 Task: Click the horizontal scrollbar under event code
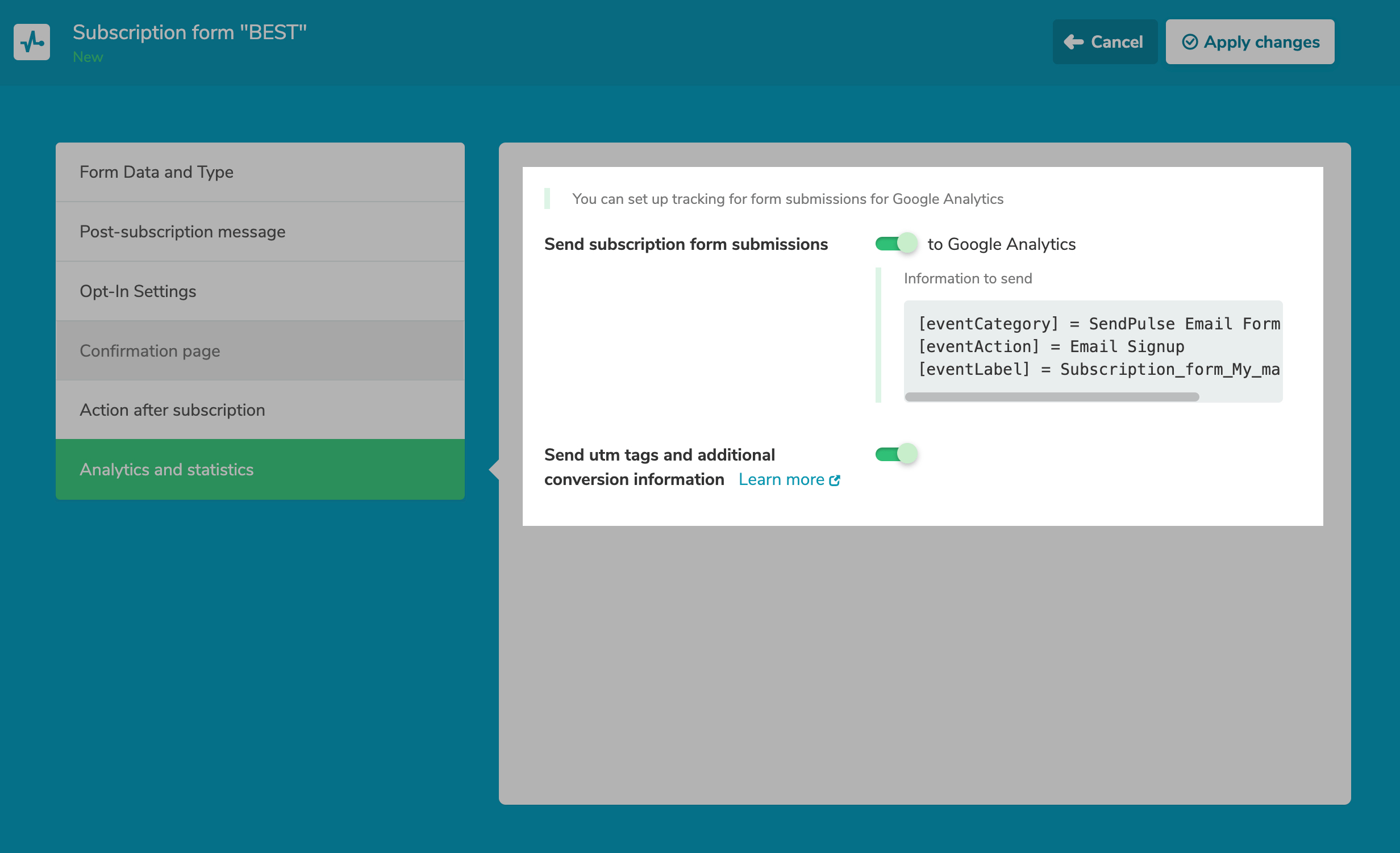point(1052,397)
